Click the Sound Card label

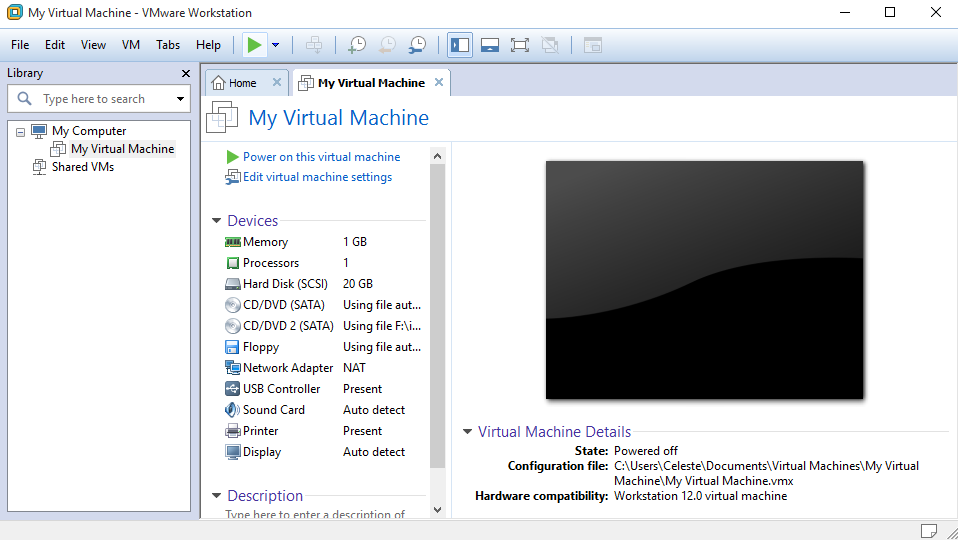coord(274,410)
